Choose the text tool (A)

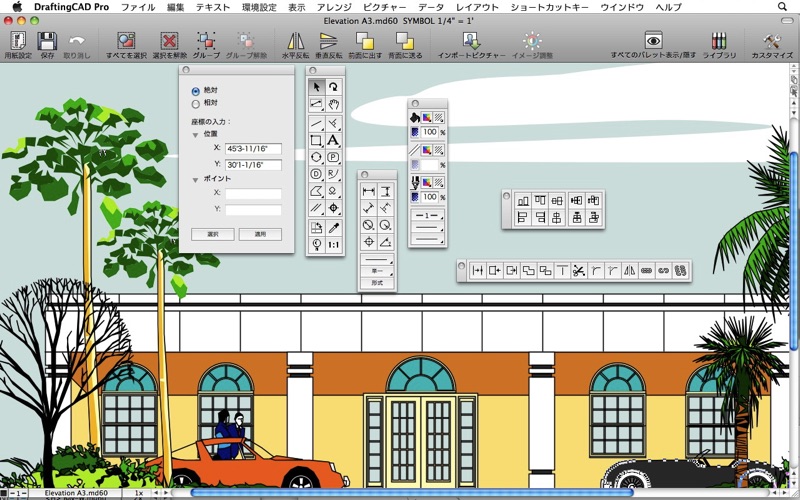click(334, 140)
